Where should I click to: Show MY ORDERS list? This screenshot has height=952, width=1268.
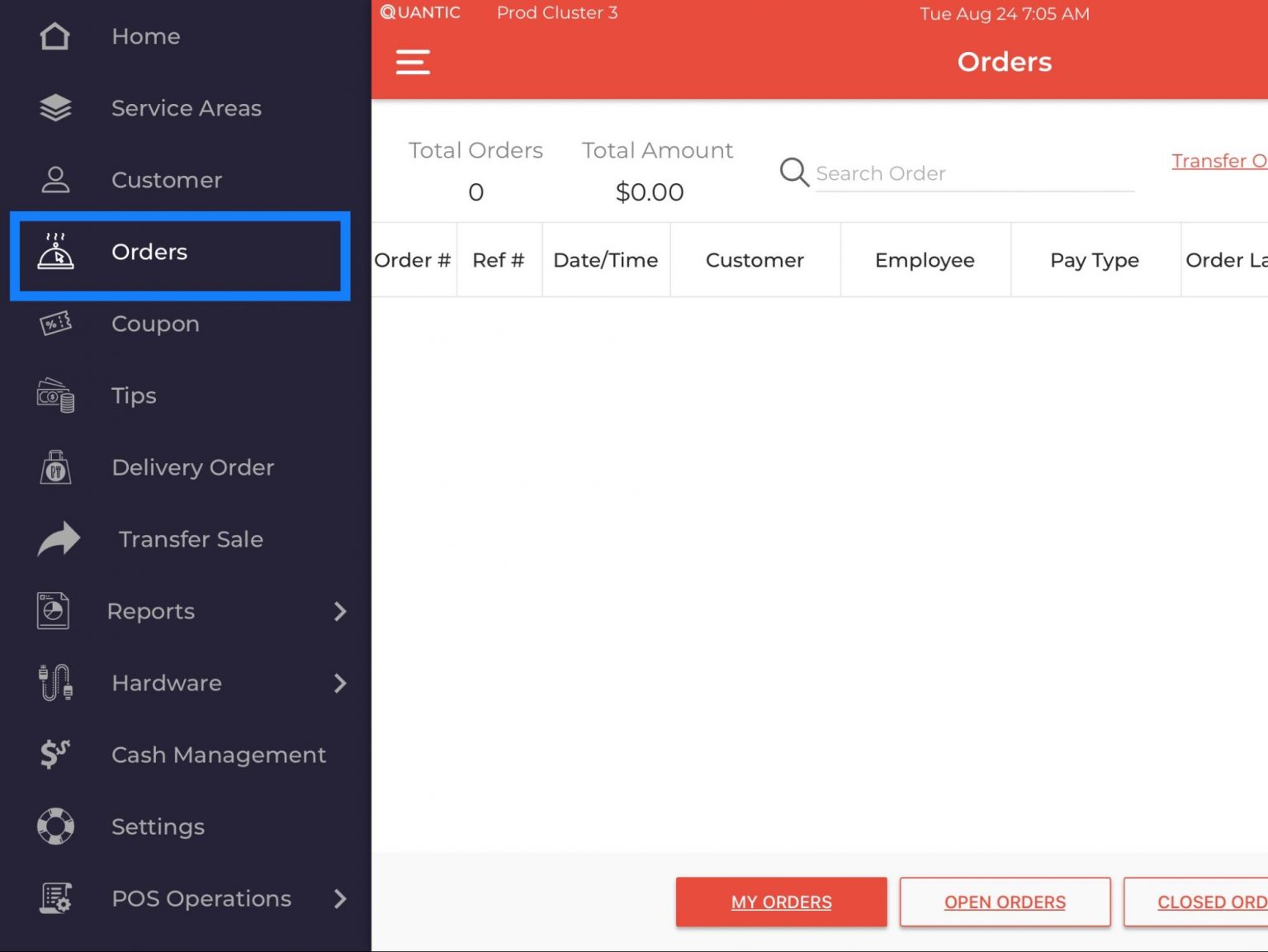[781, 902]
